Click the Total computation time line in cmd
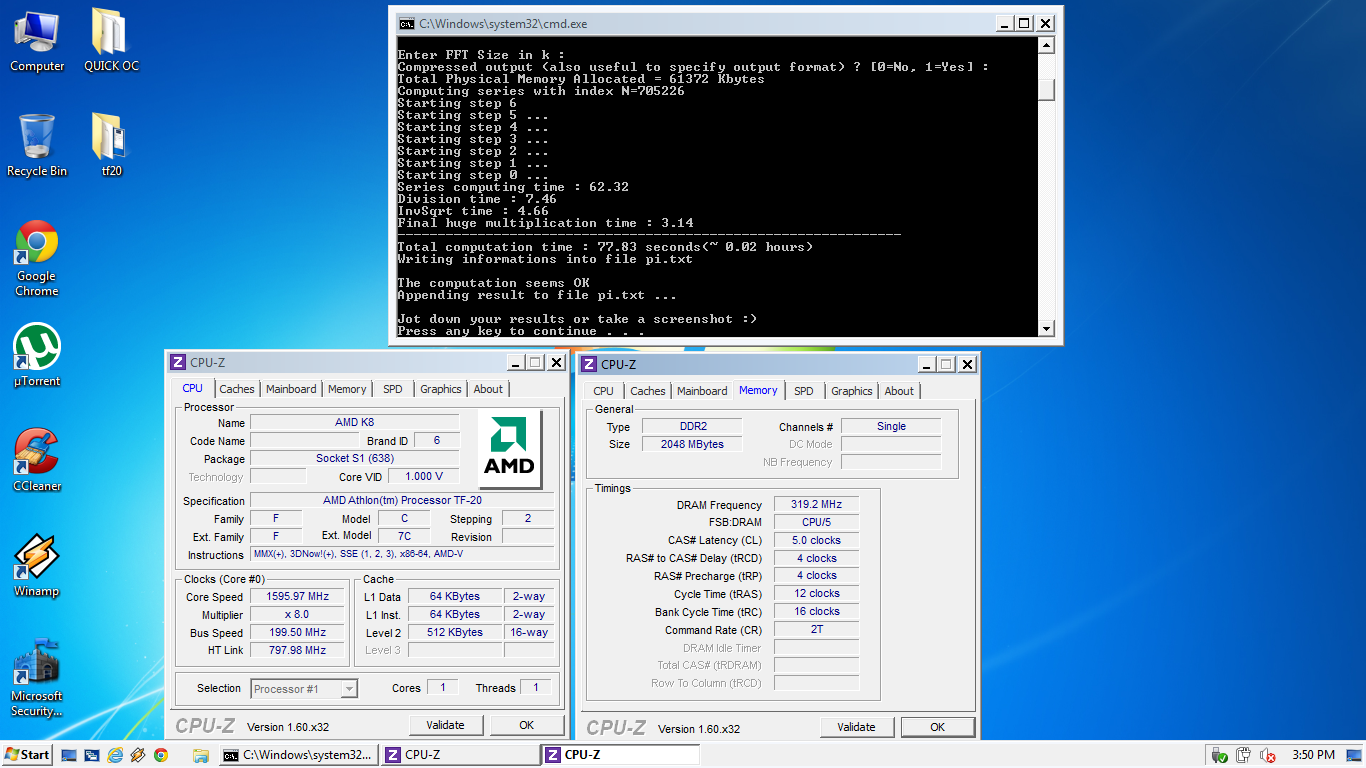The height and width of the screenshot is (768, 1366). tap(605, 247)
